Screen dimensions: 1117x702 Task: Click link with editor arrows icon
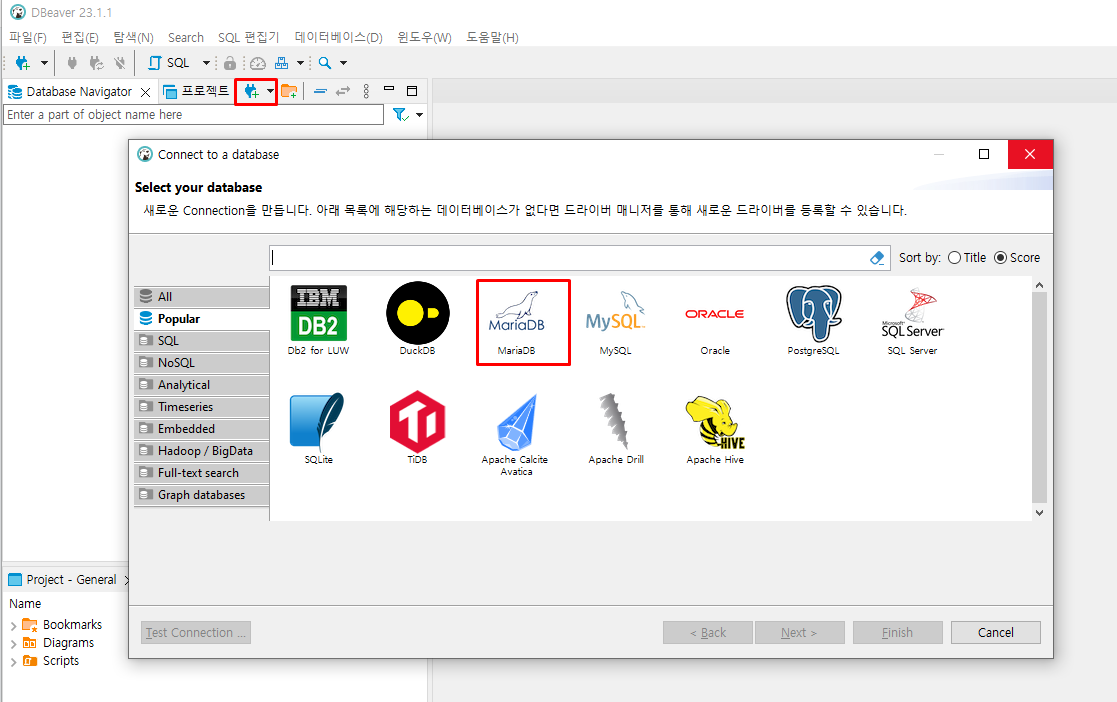pos(343,91)
